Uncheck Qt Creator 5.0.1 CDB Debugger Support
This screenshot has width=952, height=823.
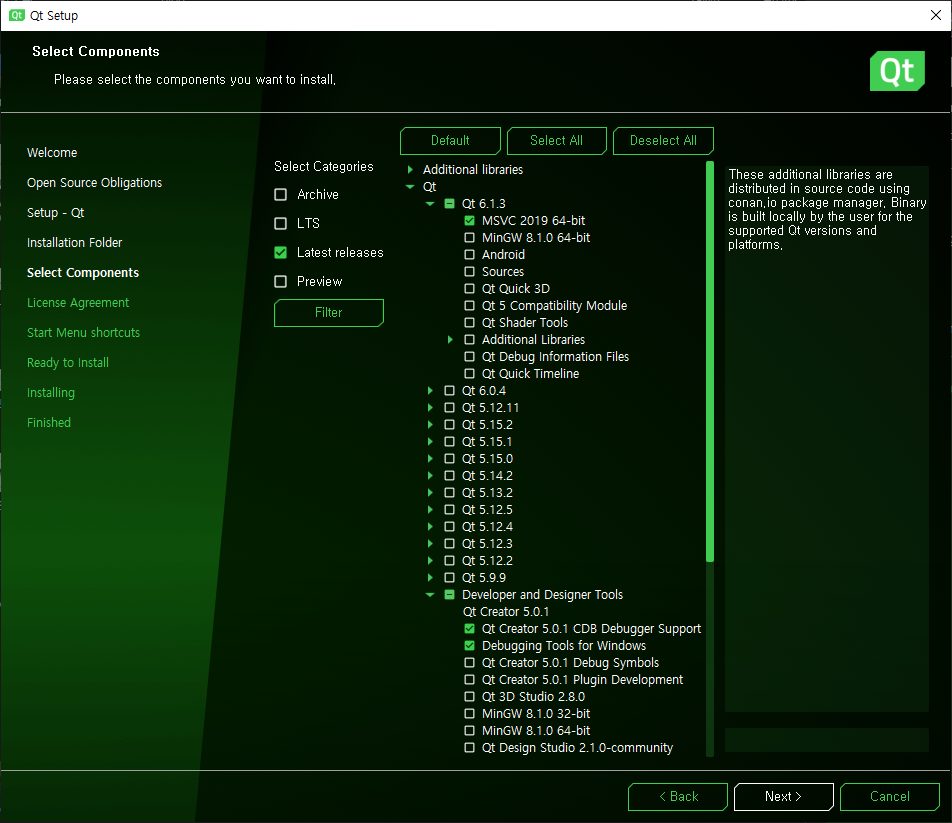[469, 629]
